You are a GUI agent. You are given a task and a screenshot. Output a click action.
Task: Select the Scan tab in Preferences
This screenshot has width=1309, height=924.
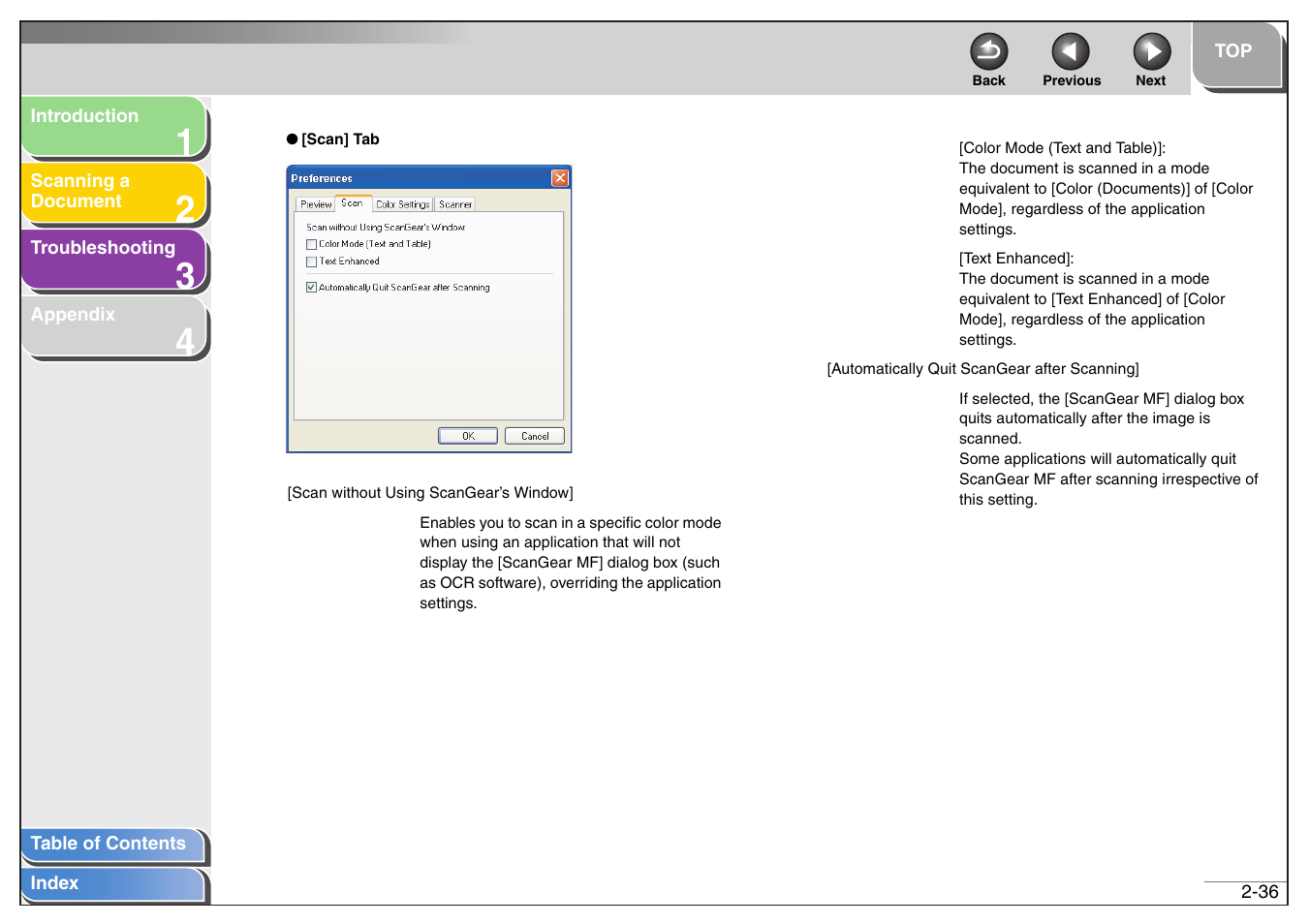coord(352,203)
